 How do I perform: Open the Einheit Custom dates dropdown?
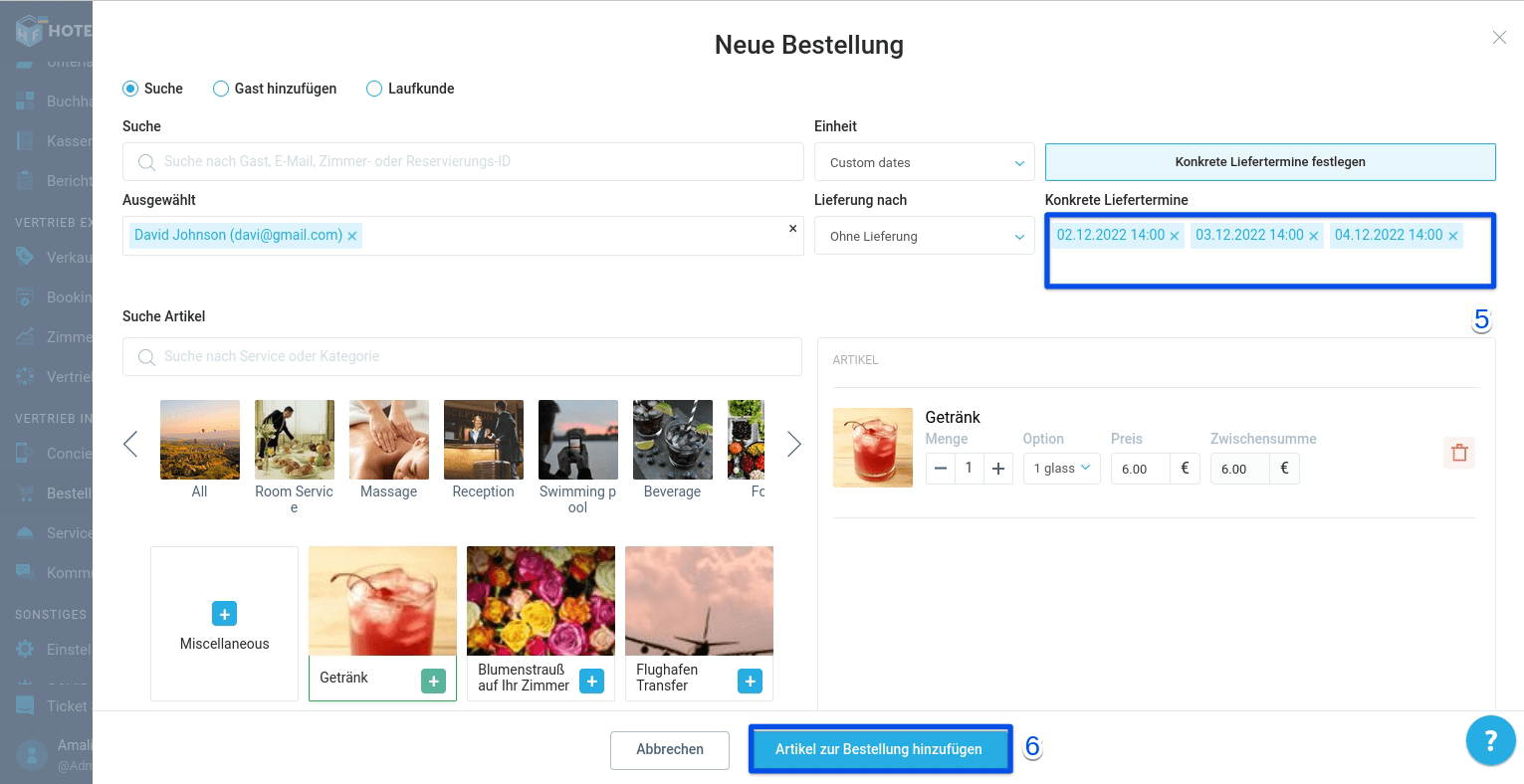(924, 162)
